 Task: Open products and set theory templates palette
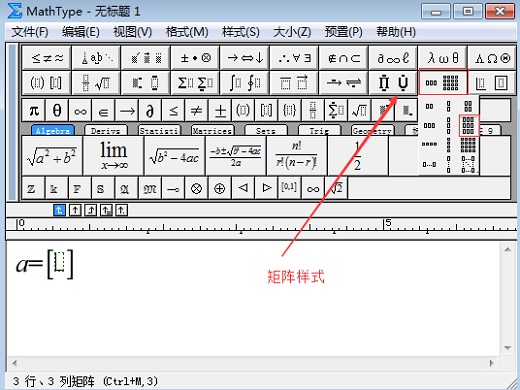tap(393, 83)
